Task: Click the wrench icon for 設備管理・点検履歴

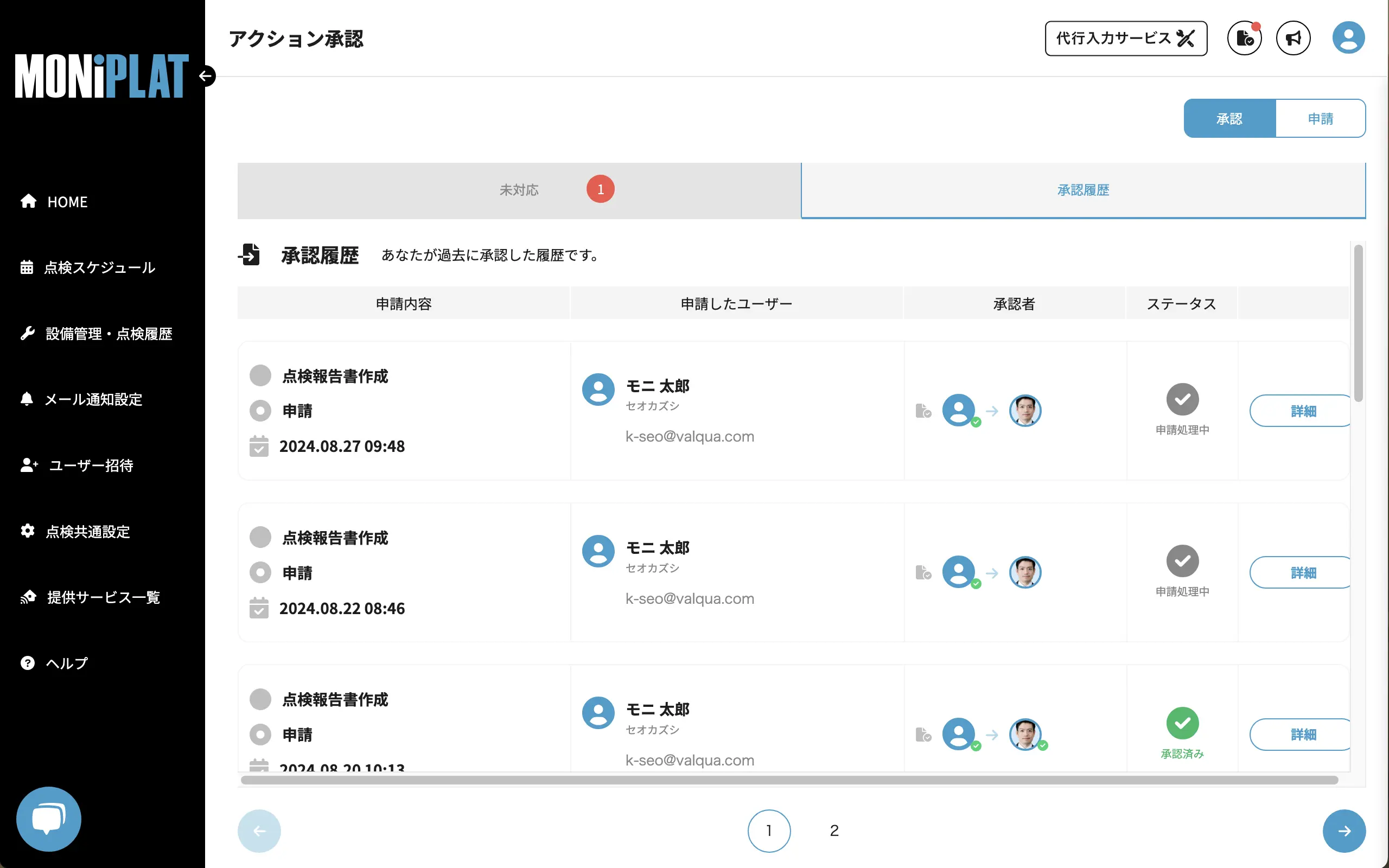Action: (x=28, y=334)
